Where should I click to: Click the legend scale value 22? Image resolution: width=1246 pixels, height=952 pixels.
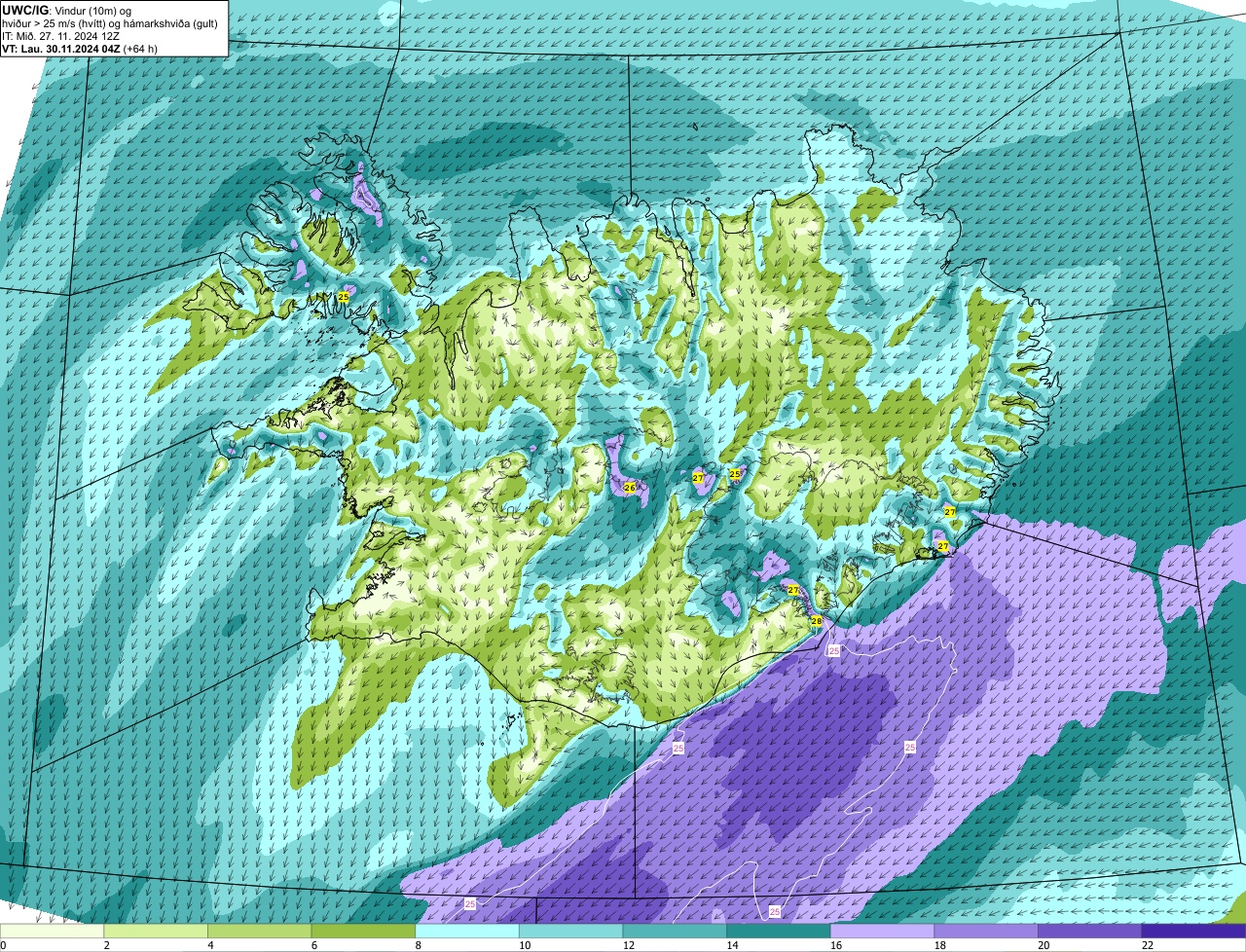click(1148, 945)
